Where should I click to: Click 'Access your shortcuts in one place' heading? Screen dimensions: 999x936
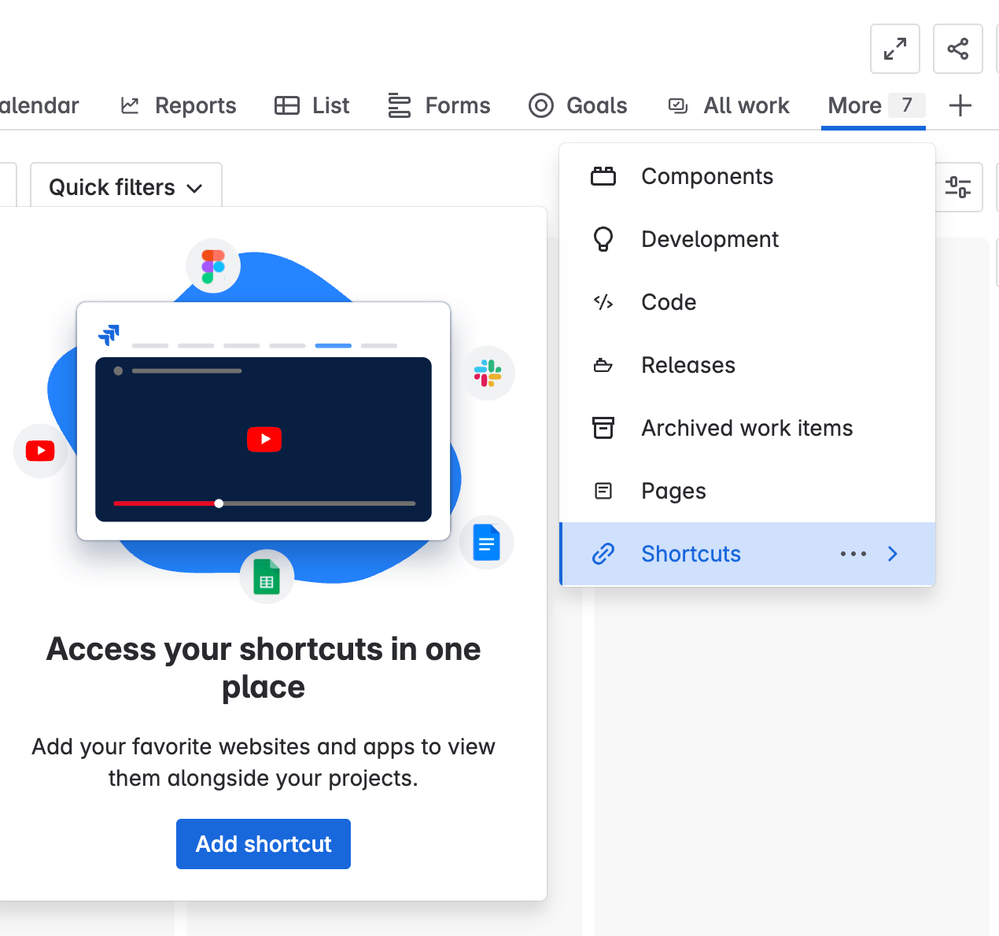pyautogui.click(x=263, y=668)
